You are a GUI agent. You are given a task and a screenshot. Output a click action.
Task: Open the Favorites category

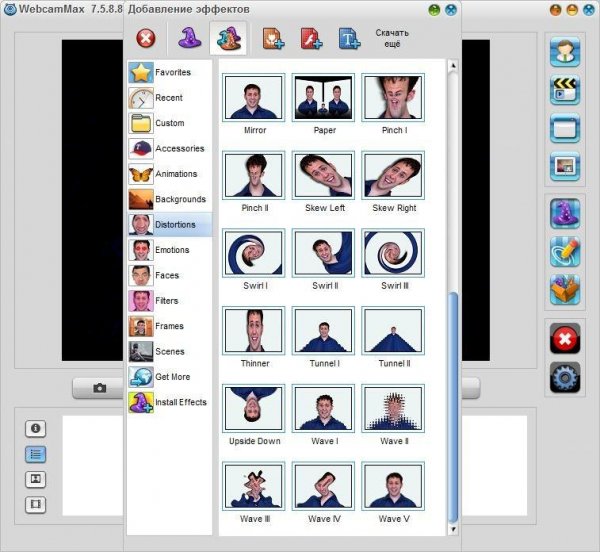170,72
